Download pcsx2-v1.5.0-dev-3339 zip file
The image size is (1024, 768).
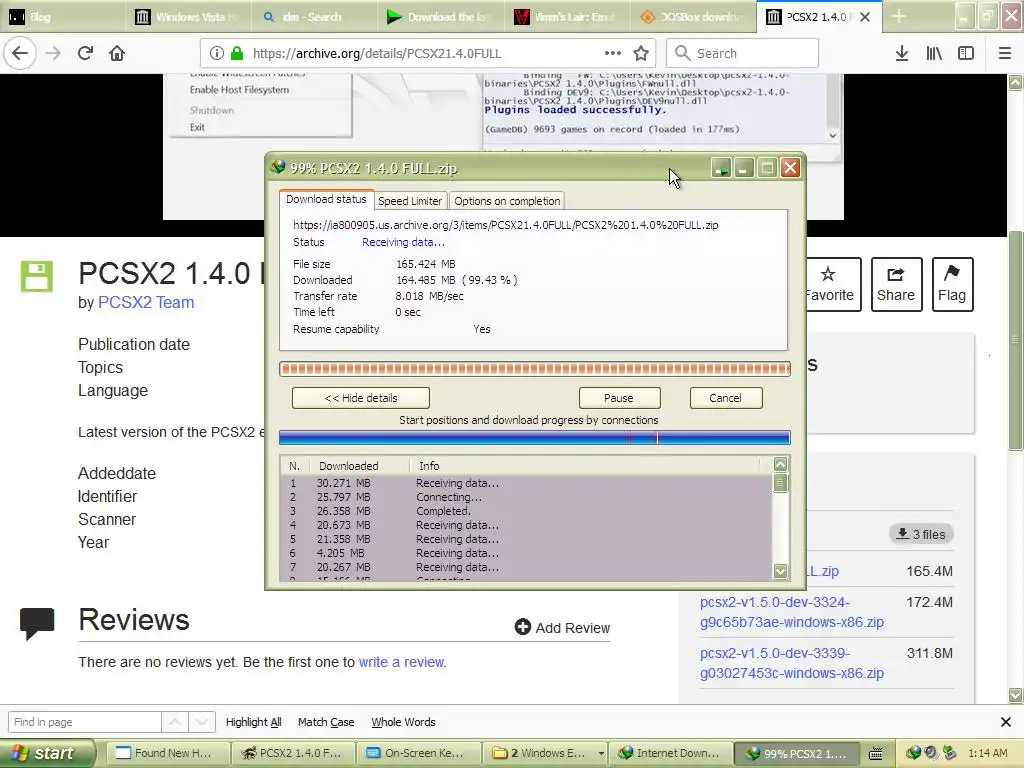click(792, 663)
